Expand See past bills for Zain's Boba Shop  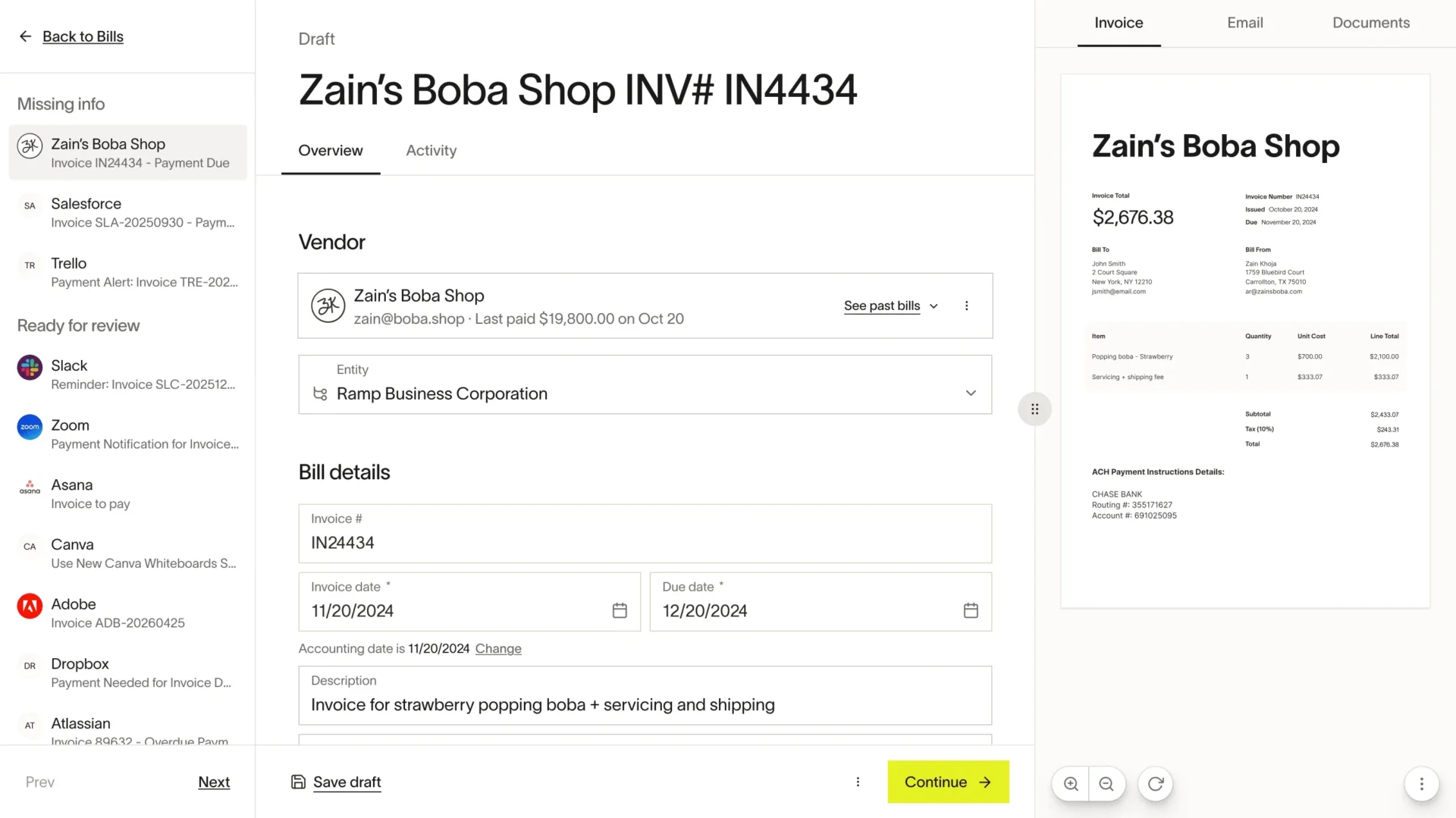tap(891, 306)
